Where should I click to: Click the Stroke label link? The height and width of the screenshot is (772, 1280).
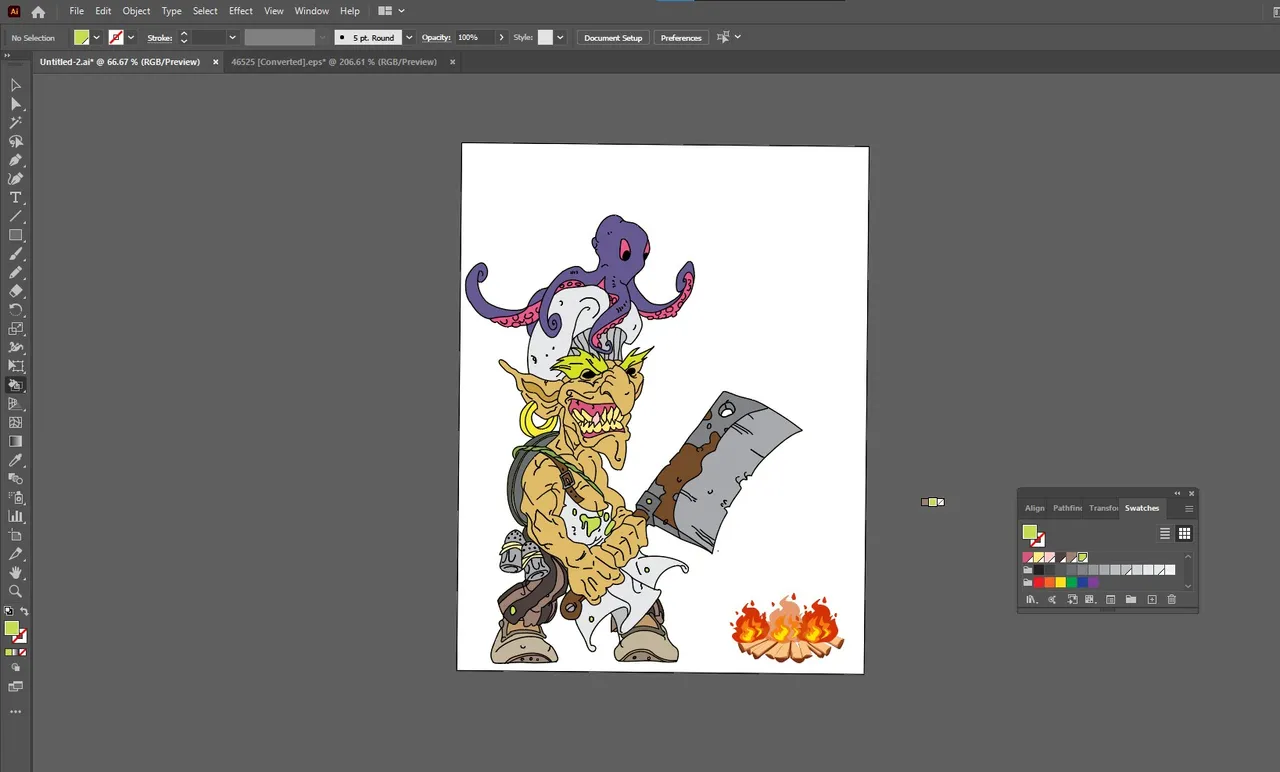160,37
